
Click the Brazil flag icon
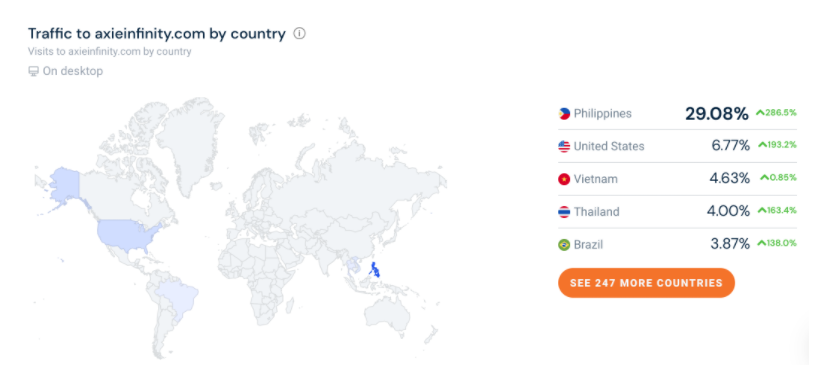[564, 245]
